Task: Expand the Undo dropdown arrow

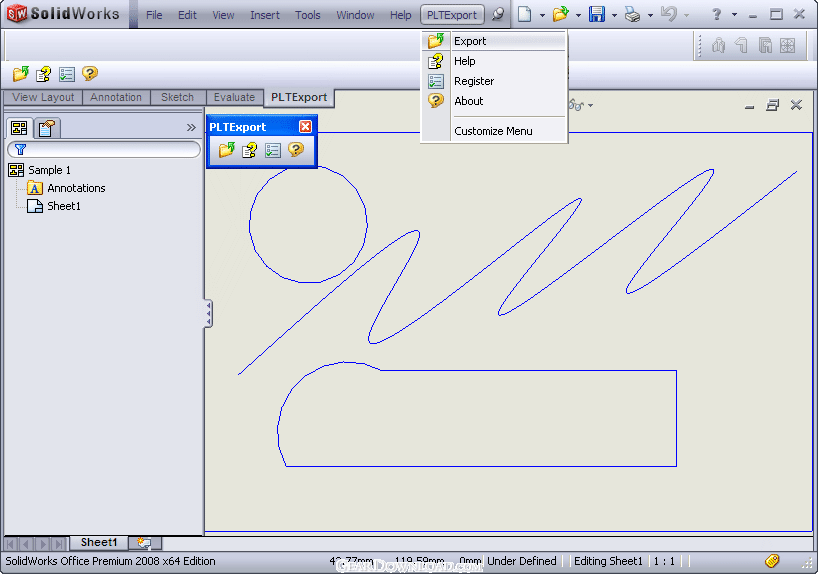Action: click(x=686, y=15)
